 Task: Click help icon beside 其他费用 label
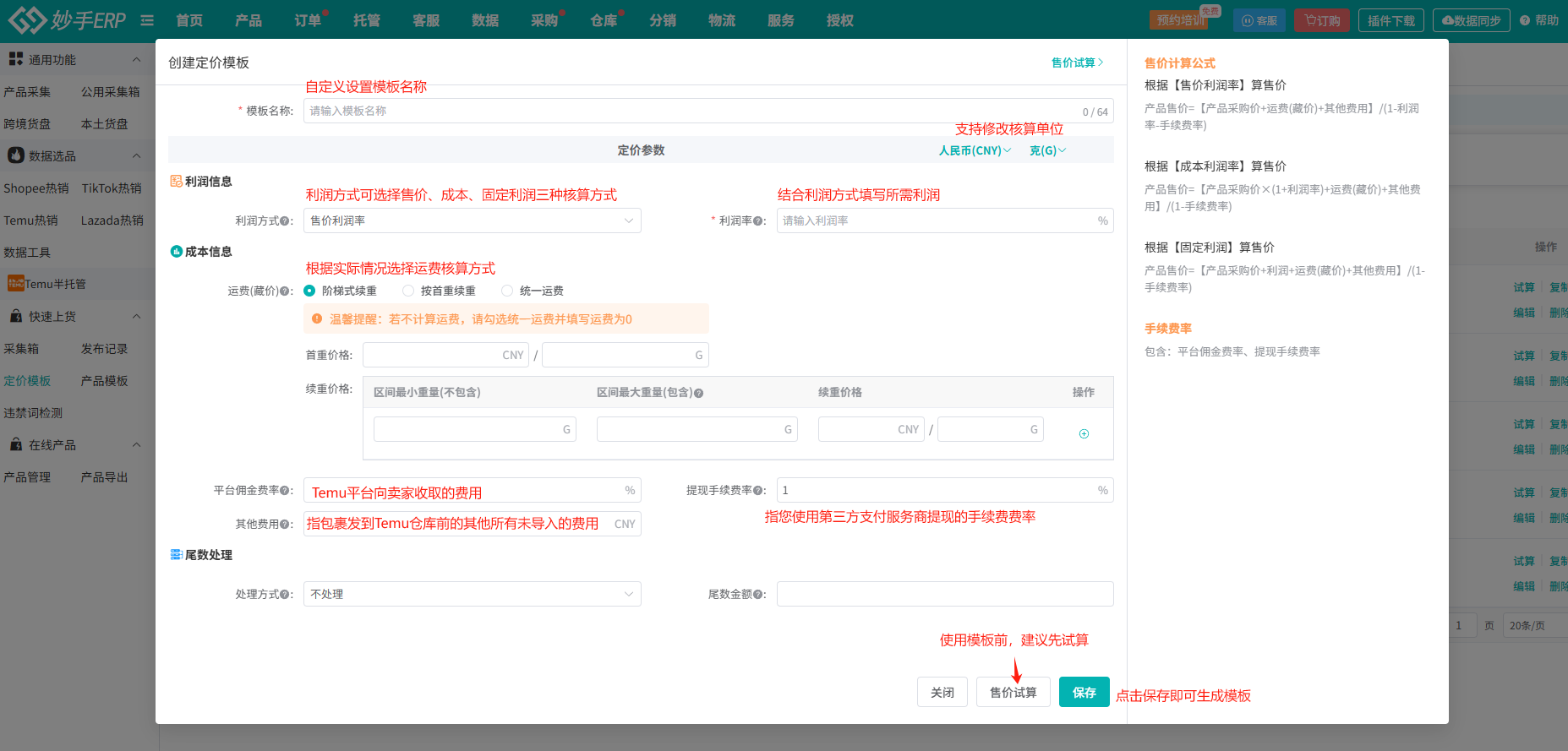point(285,525)
